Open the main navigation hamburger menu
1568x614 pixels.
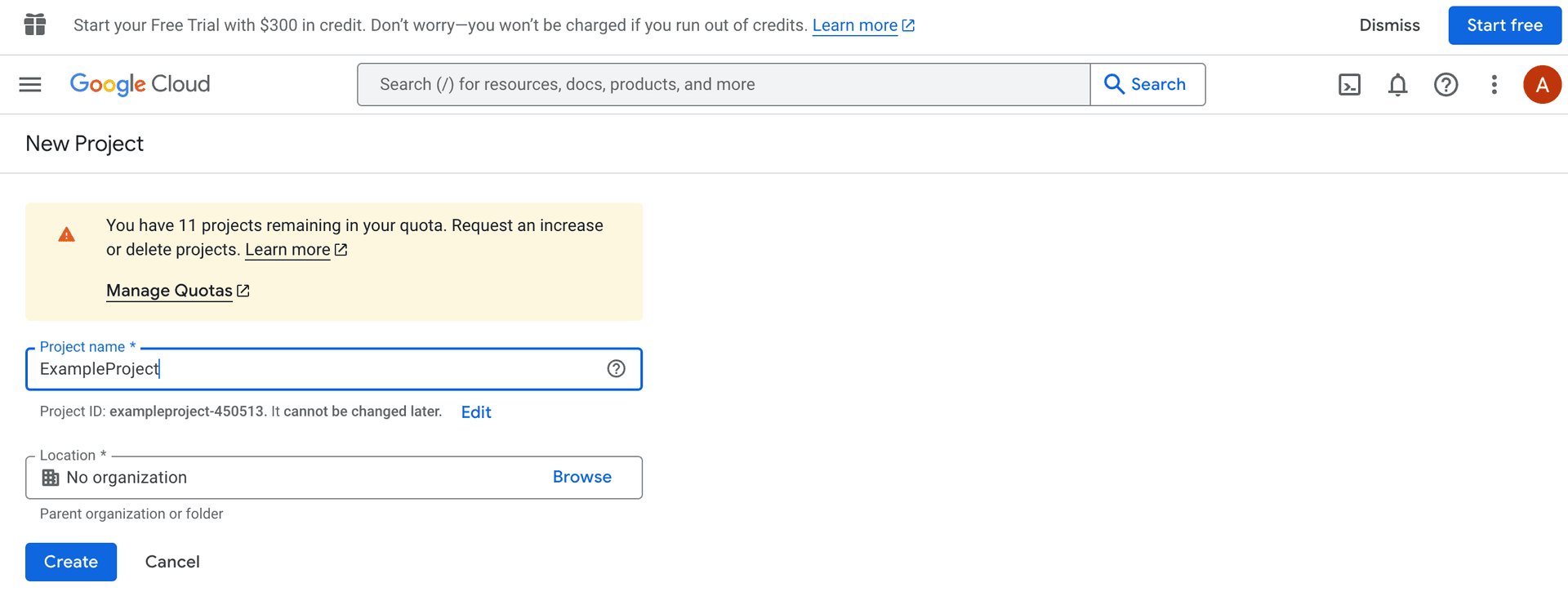point(30,84)
